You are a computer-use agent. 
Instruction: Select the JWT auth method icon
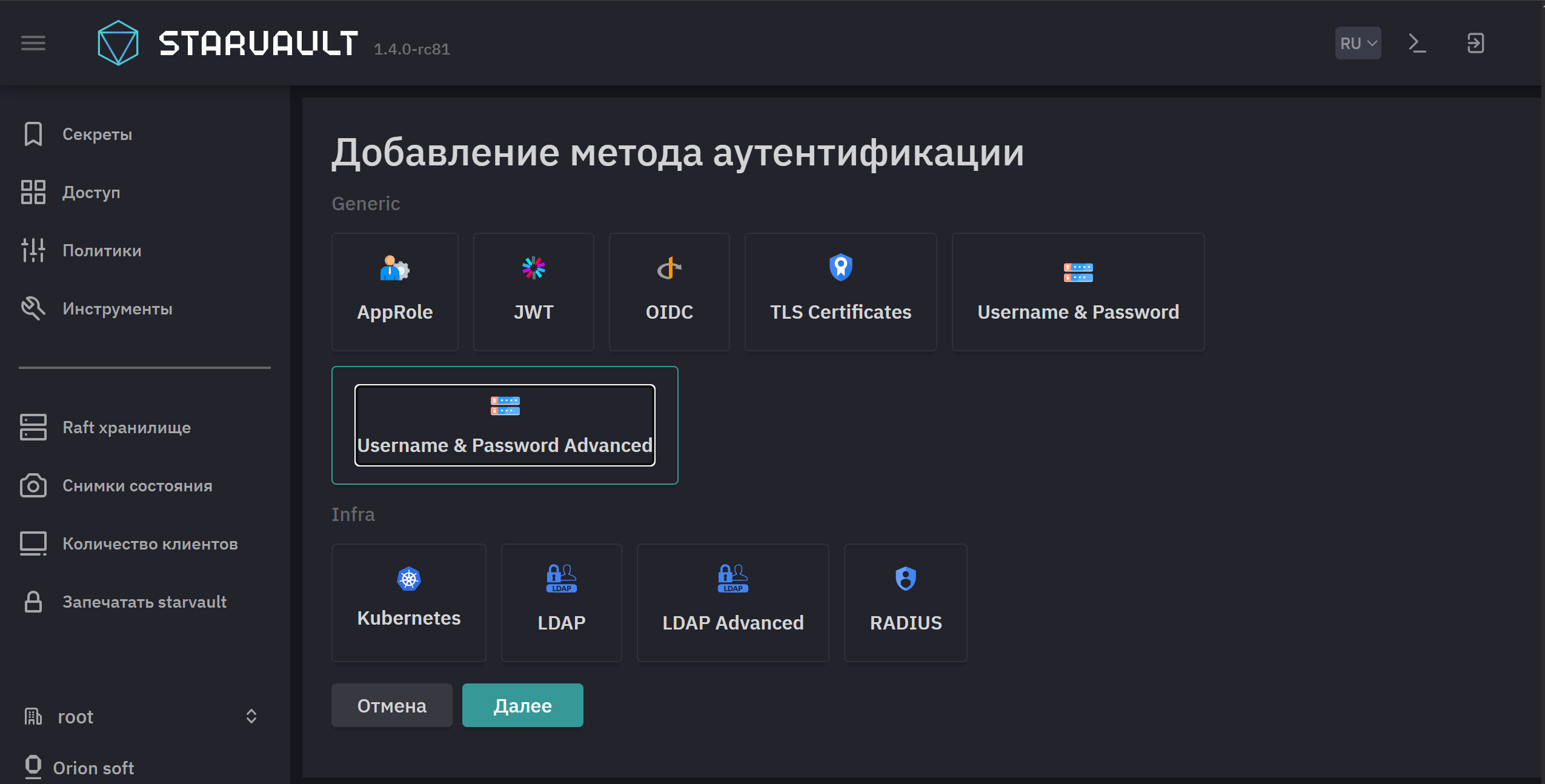click(x=534, y=268)
